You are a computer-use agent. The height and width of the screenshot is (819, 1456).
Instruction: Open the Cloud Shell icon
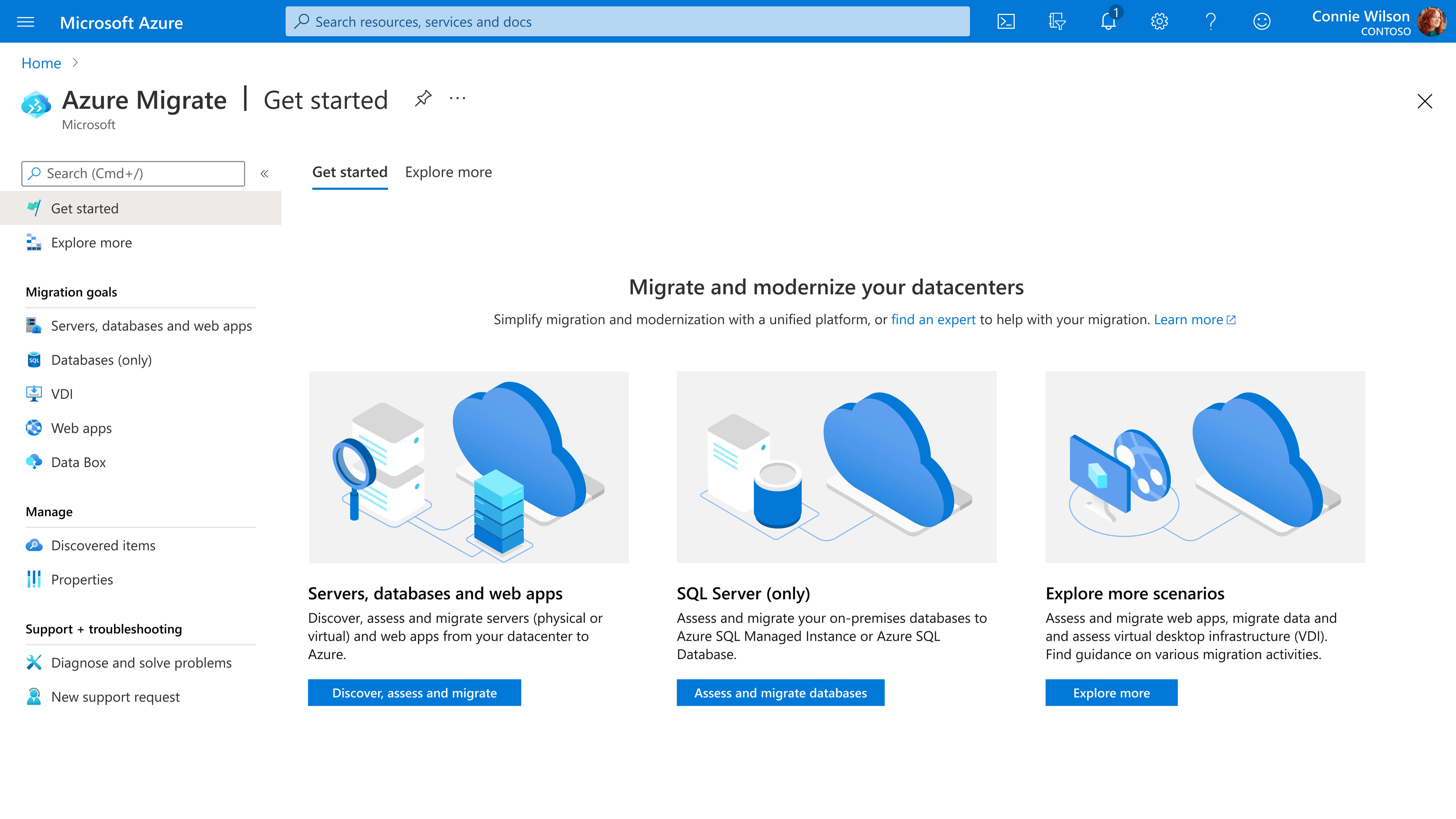coord(1006,22)
